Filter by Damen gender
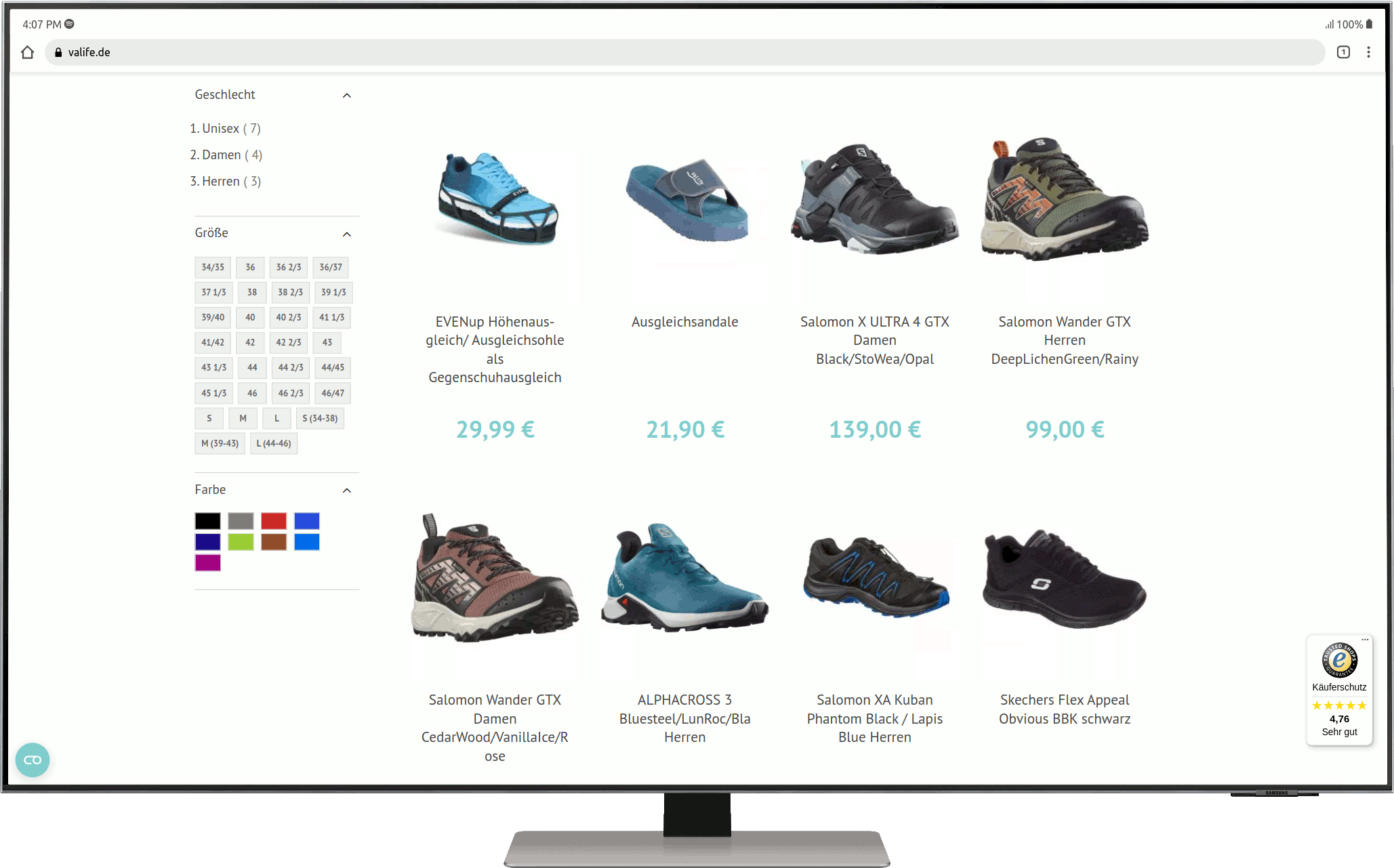 coord(222,154)
